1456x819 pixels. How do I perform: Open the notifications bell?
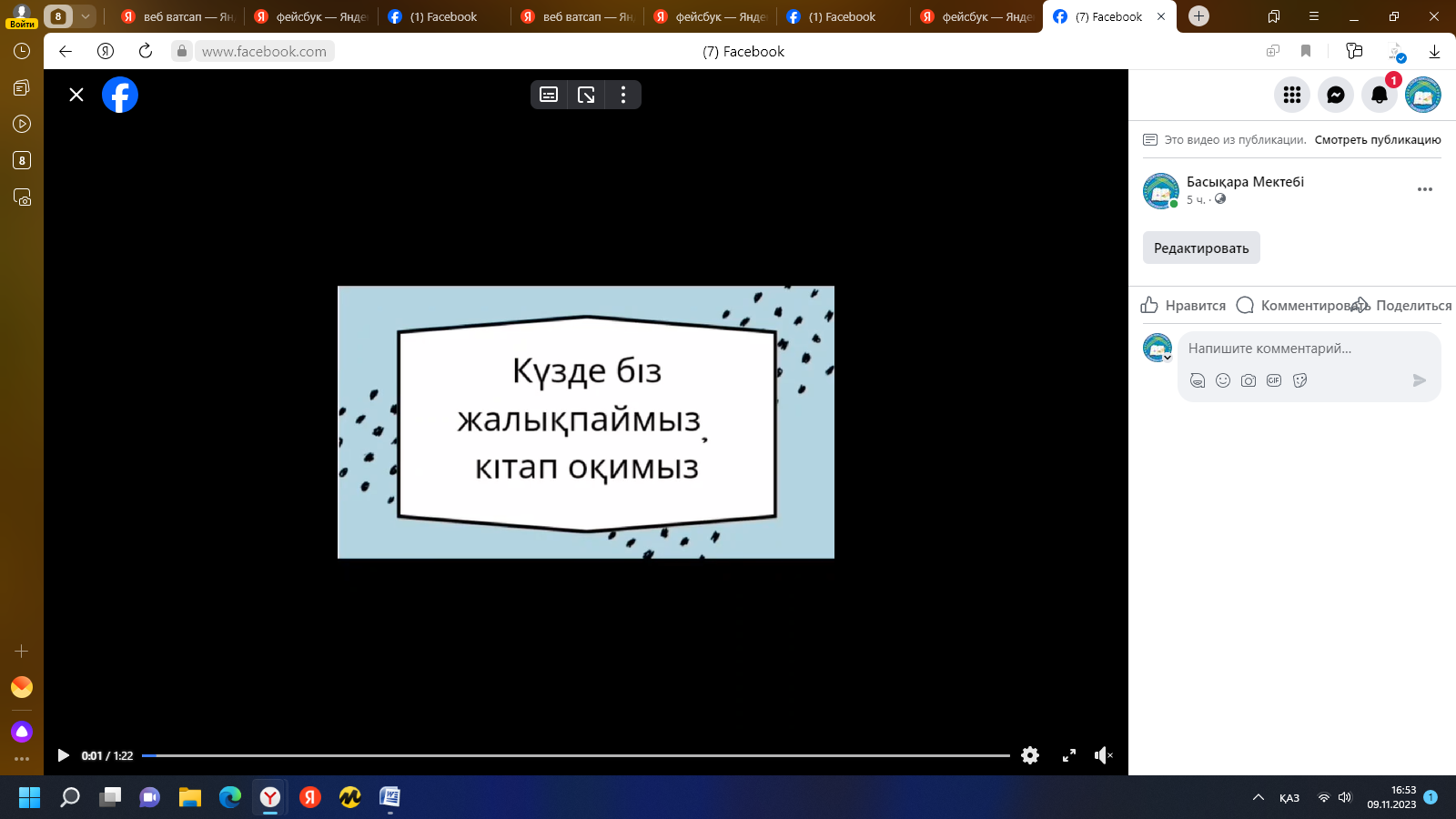pyautogui.click(x=1379, y=95)
